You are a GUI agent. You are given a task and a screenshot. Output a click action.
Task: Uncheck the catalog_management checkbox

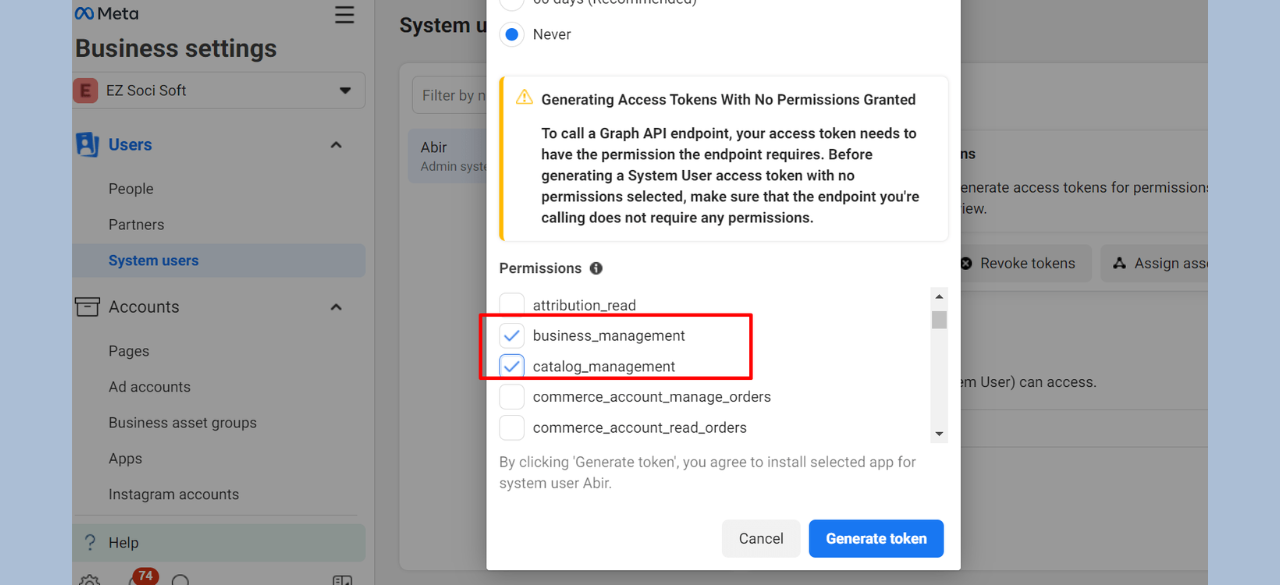point(512,366)
